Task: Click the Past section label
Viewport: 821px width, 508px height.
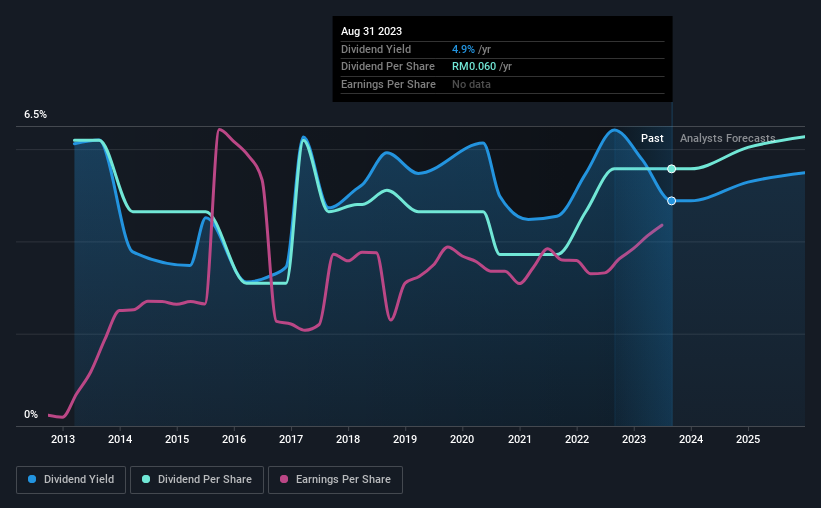Action: (652, 138)
